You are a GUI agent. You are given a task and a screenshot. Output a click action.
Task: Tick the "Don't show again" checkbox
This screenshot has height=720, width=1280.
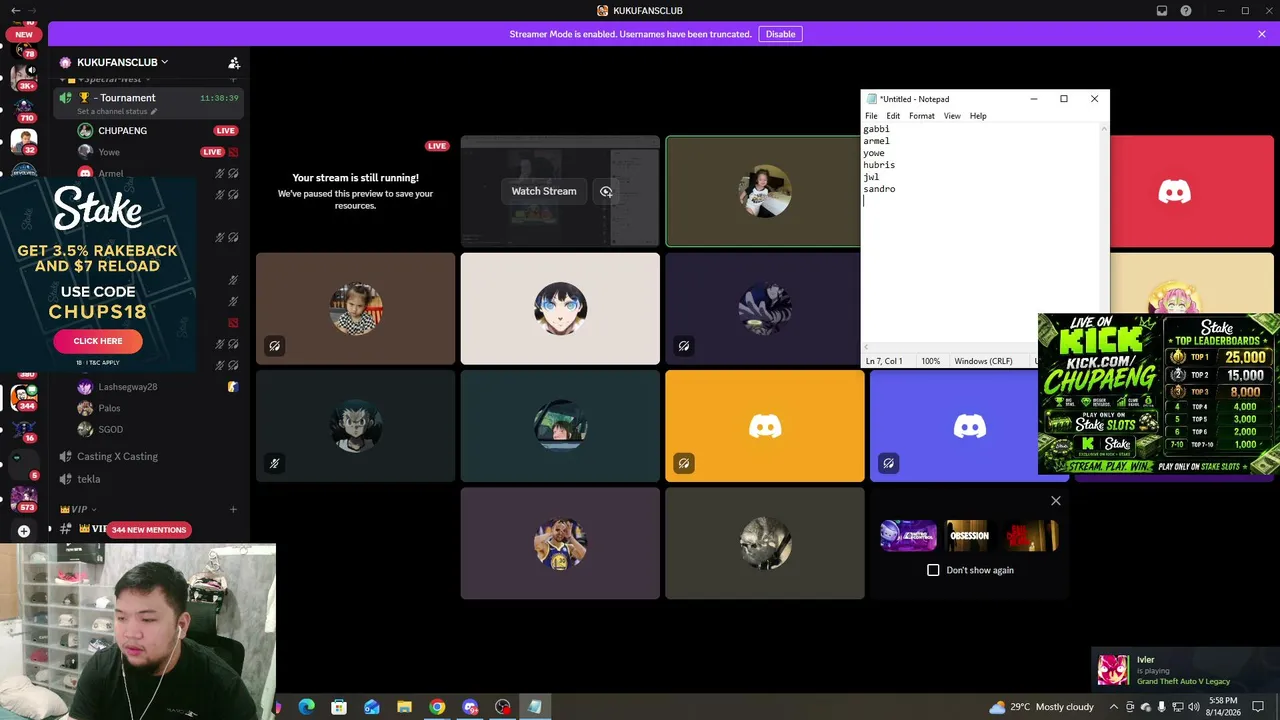(x=933, y=570)
